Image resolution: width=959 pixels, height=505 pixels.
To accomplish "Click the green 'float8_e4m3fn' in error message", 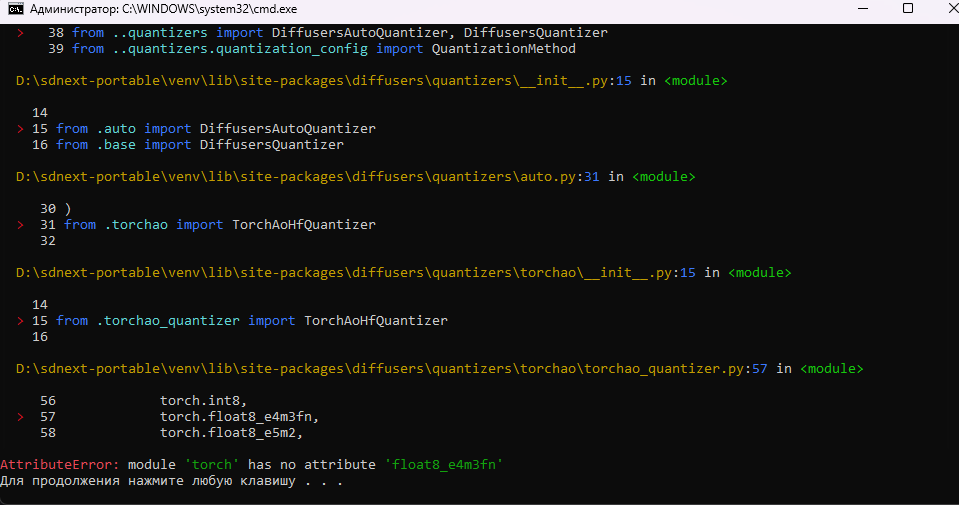I will pyautogui.click(x=444, y=465).
